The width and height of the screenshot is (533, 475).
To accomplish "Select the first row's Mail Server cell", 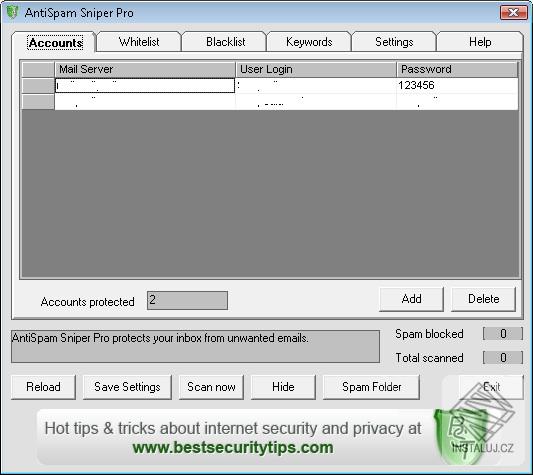I will (145, 85).
